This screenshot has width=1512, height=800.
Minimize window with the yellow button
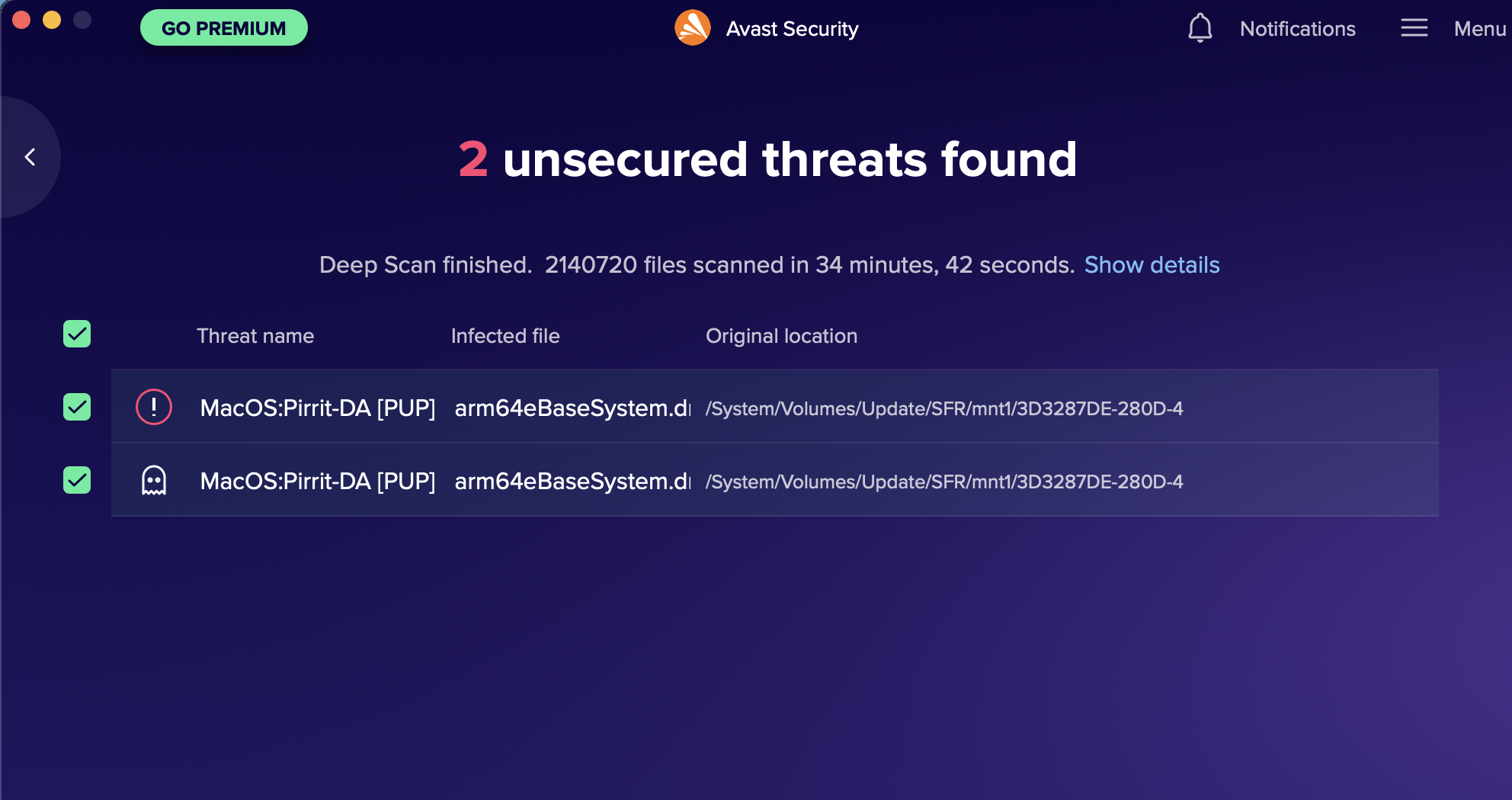point(52,20)
